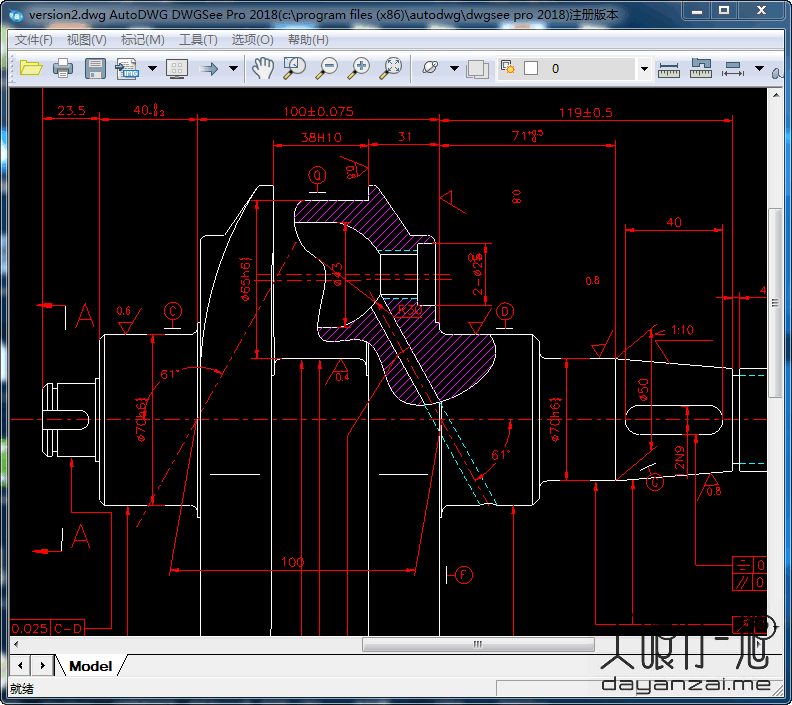Click the horizontal scrollbar left arrow
The width and height of the screenshot is (792, 705).
(x=17, y=644)
